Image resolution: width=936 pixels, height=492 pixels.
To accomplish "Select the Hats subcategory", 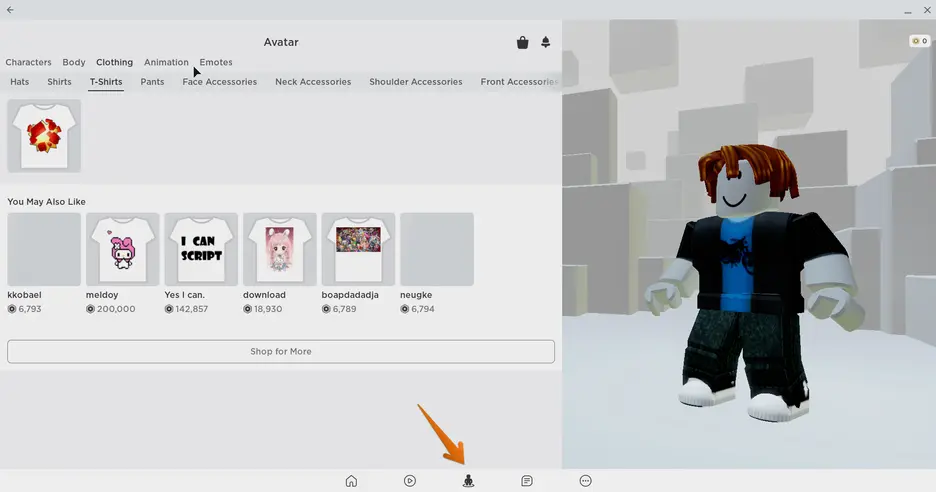I will [20, 82].
